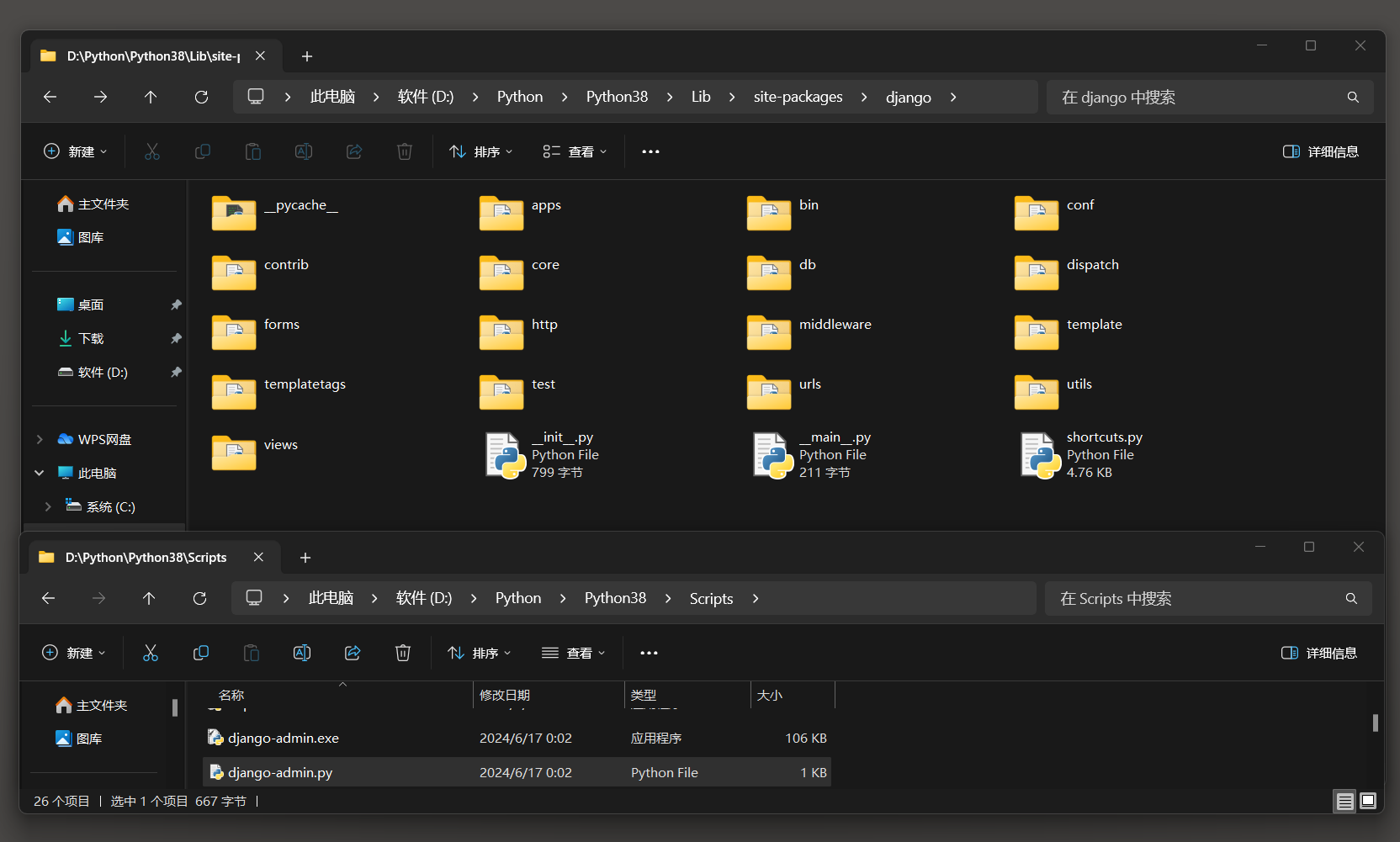Viewport: 1400px width, 842px height.
Task: Expand WPS网盘 in navigation tree
Action: (x=40, y=439)
